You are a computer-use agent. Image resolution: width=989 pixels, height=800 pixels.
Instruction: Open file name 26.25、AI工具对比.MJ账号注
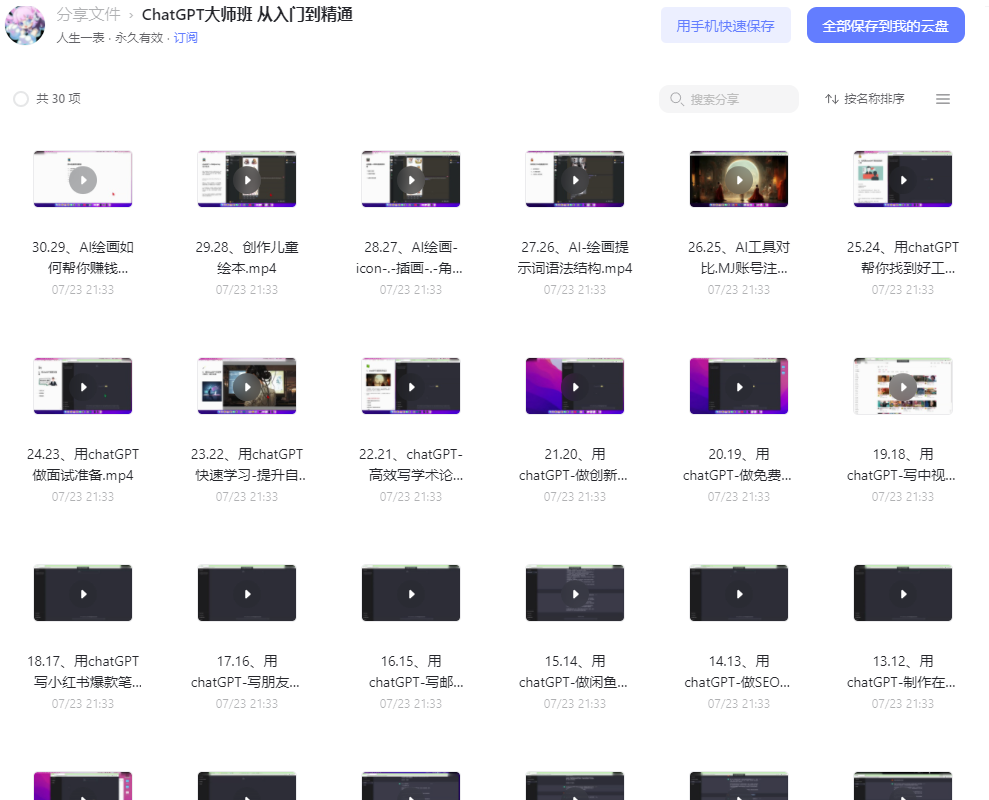click(739, 257)
